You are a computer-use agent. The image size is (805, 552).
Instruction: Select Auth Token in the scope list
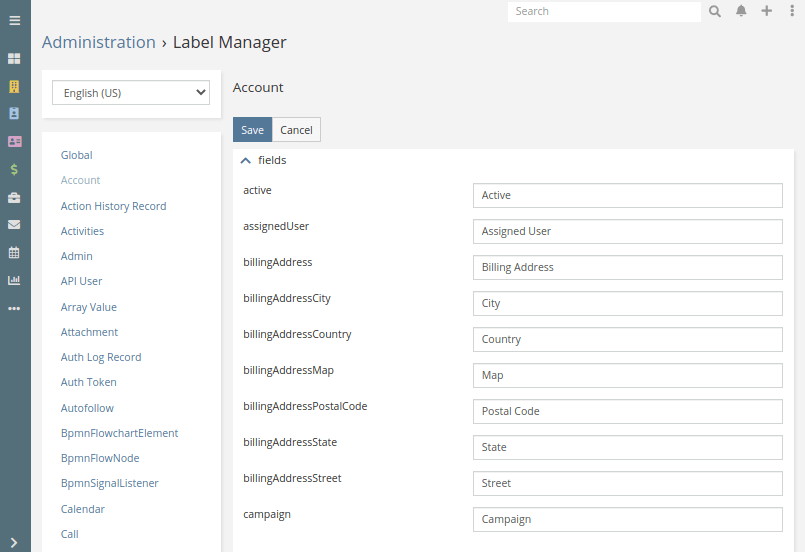89,382
